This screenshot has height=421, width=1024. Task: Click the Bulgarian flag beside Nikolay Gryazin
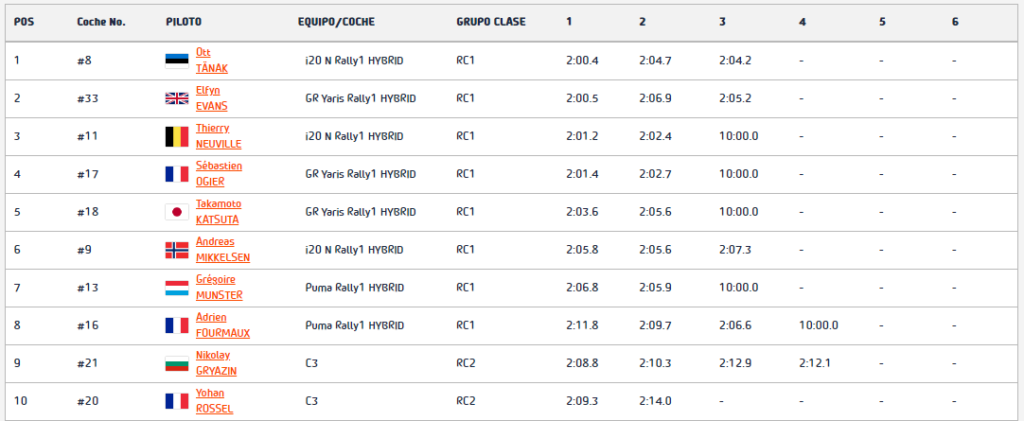coord(176,364)
